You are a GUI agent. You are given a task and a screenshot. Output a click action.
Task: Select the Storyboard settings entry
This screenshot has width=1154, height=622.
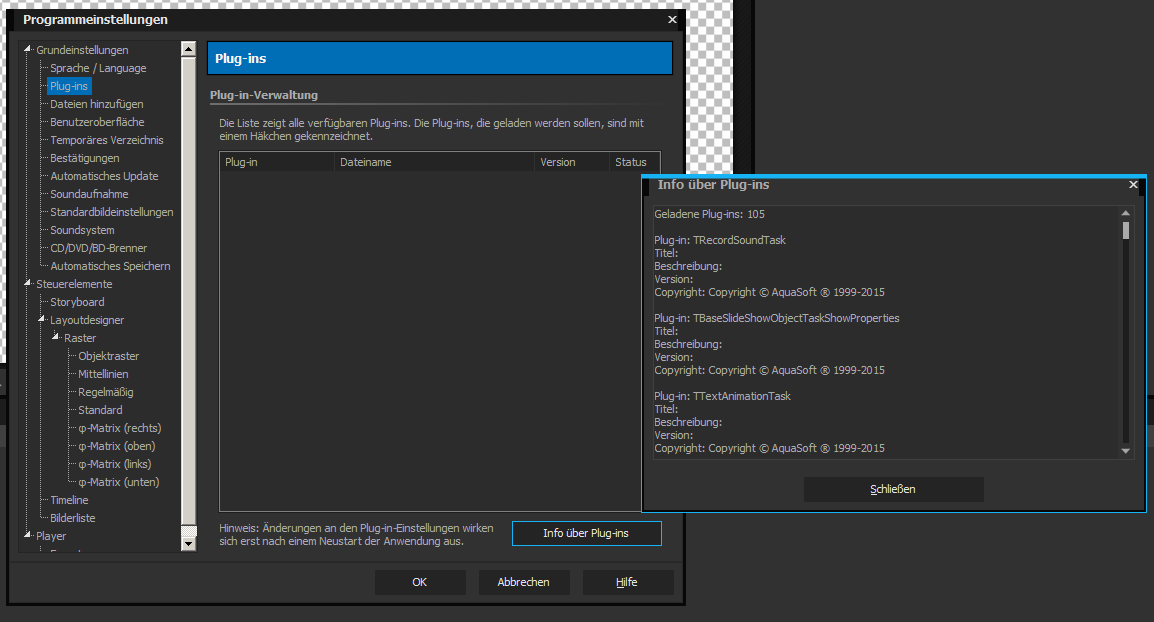(77, 302)
